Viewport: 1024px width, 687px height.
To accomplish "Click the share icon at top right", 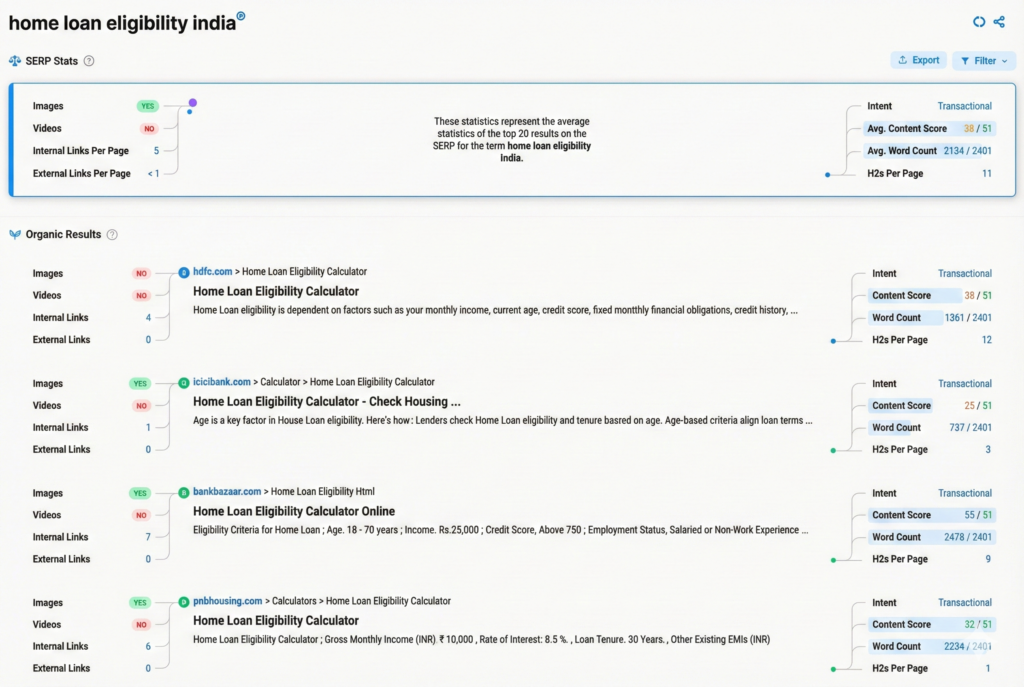I will click(999, 22).
